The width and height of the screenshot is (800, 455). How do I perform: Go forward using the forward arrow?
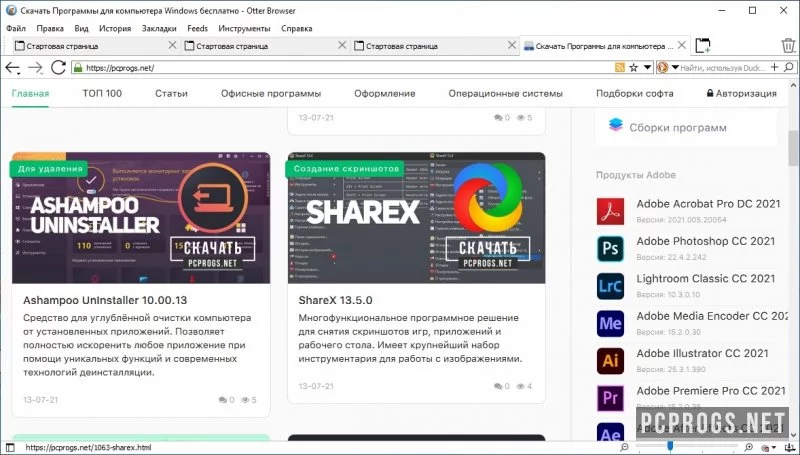point(35,67)
